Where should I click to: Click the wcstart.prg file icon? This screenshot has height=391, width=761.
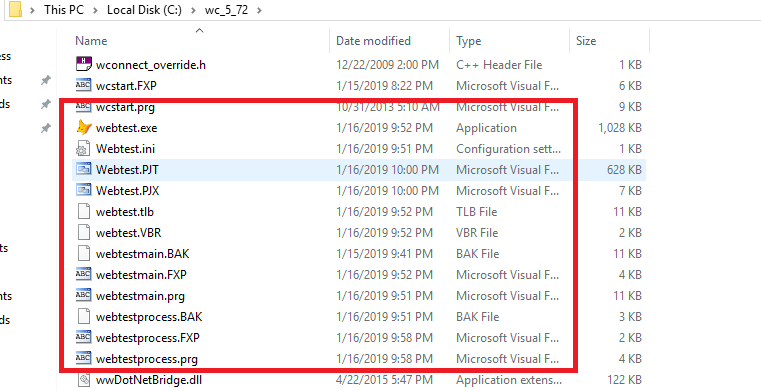83,107
